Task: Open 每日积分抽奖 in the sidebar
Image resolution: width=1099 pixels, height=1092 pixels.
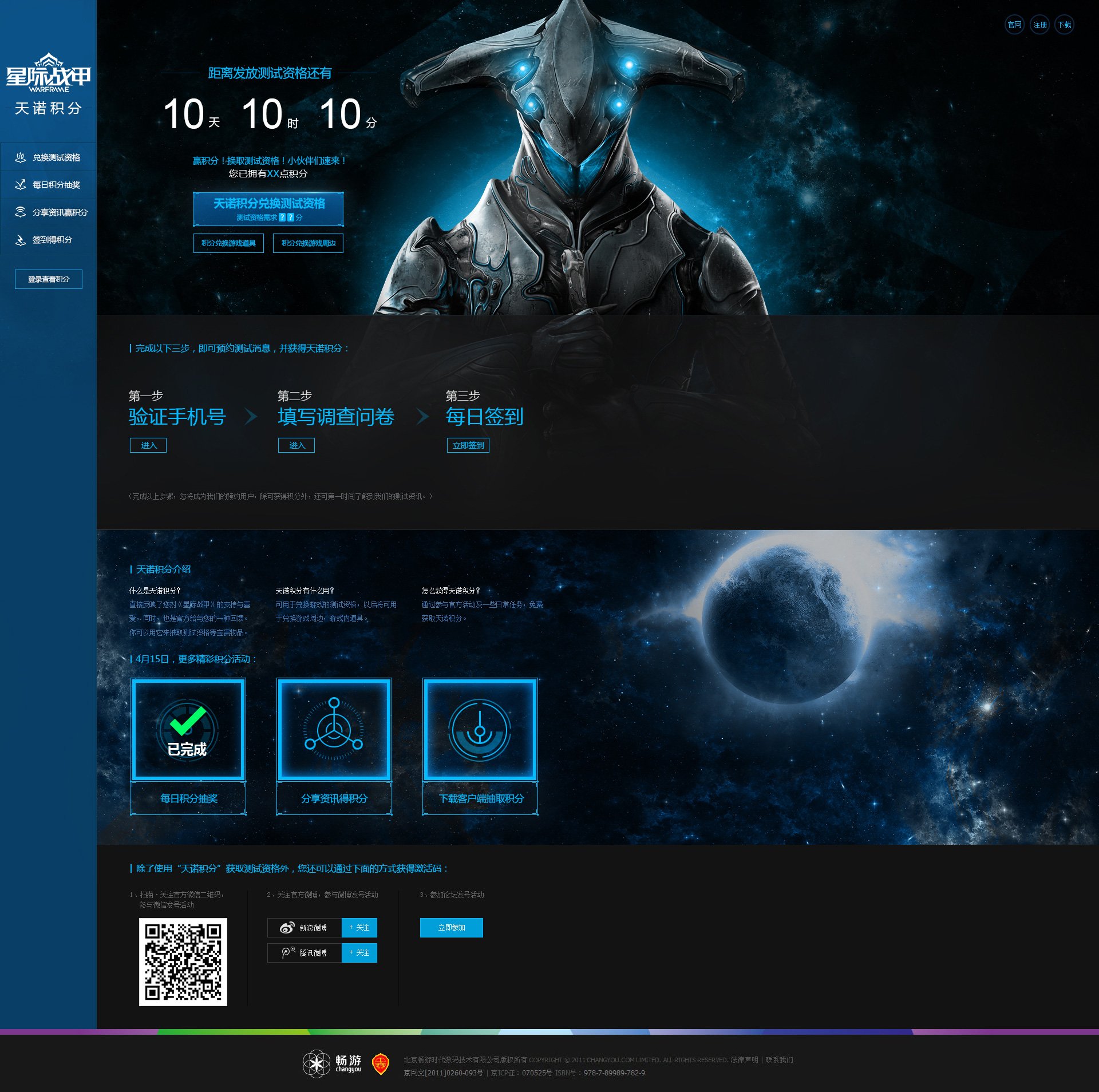Action: point(48,185)
